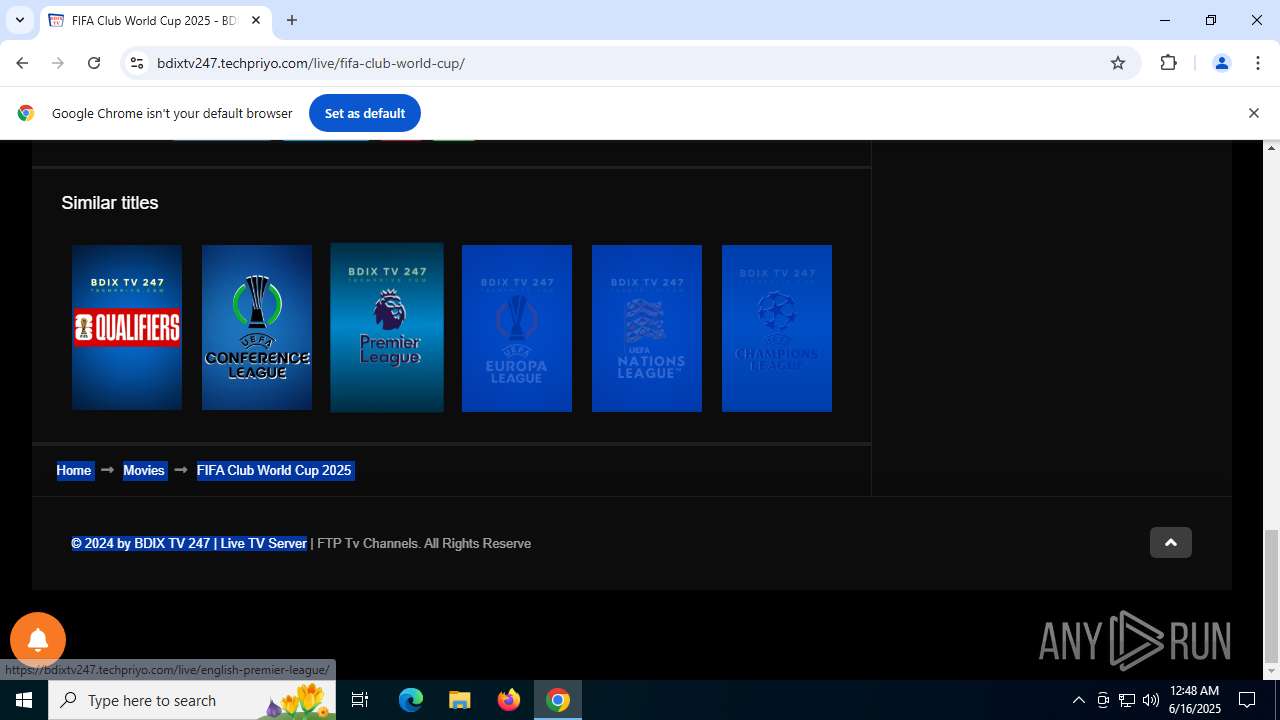Viewport: 1280px width, 720px height.
Task: Set Chrome as default browser
Action: pyautogui.click(x=364, y=113)
